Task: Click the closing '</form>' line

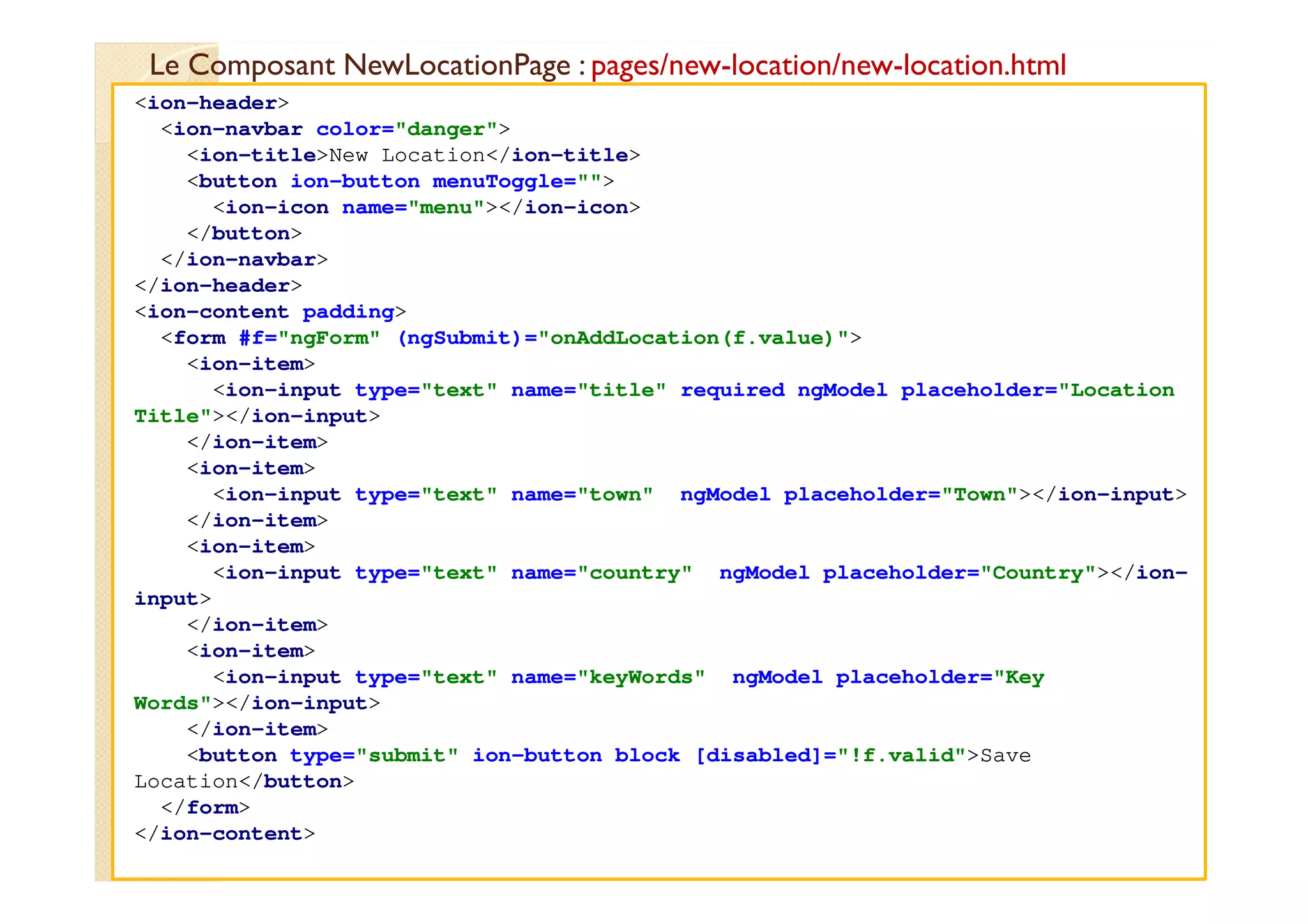Action: tap(205, 808)
